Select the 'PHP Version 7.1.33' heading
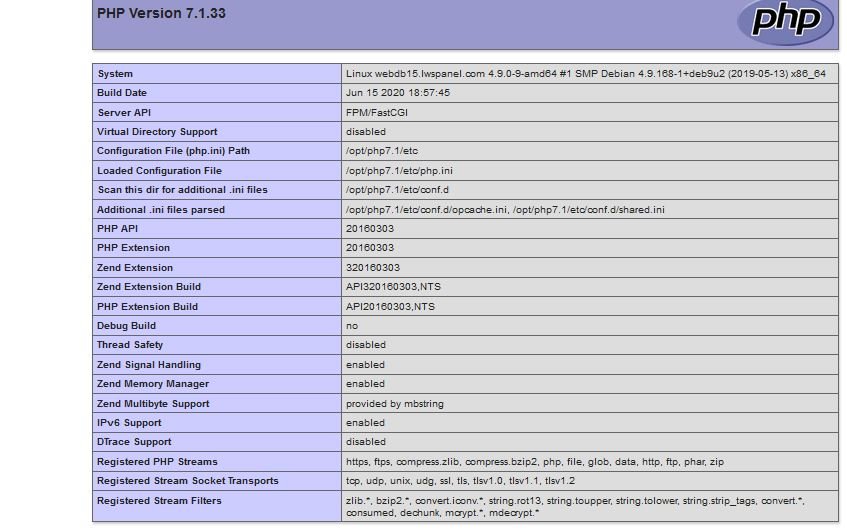847x530 pixels. pyautogui.click(x=161, y=14)
